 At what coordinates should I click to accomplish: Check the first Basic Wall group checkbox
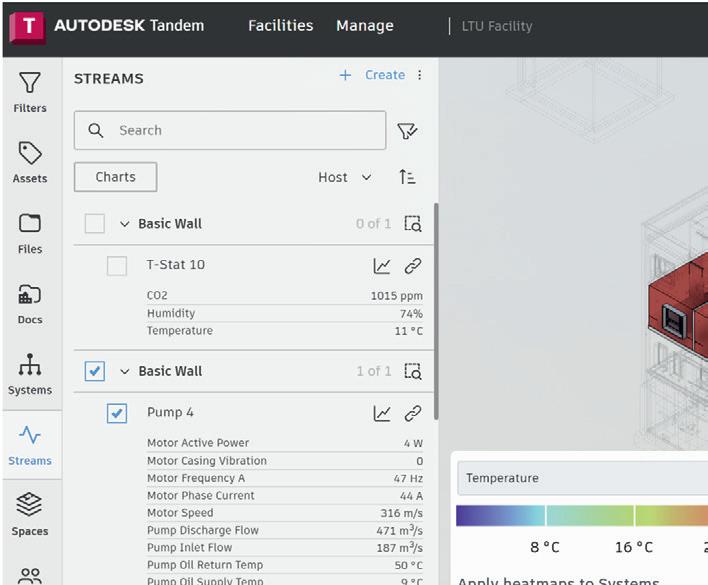(95, 223)
